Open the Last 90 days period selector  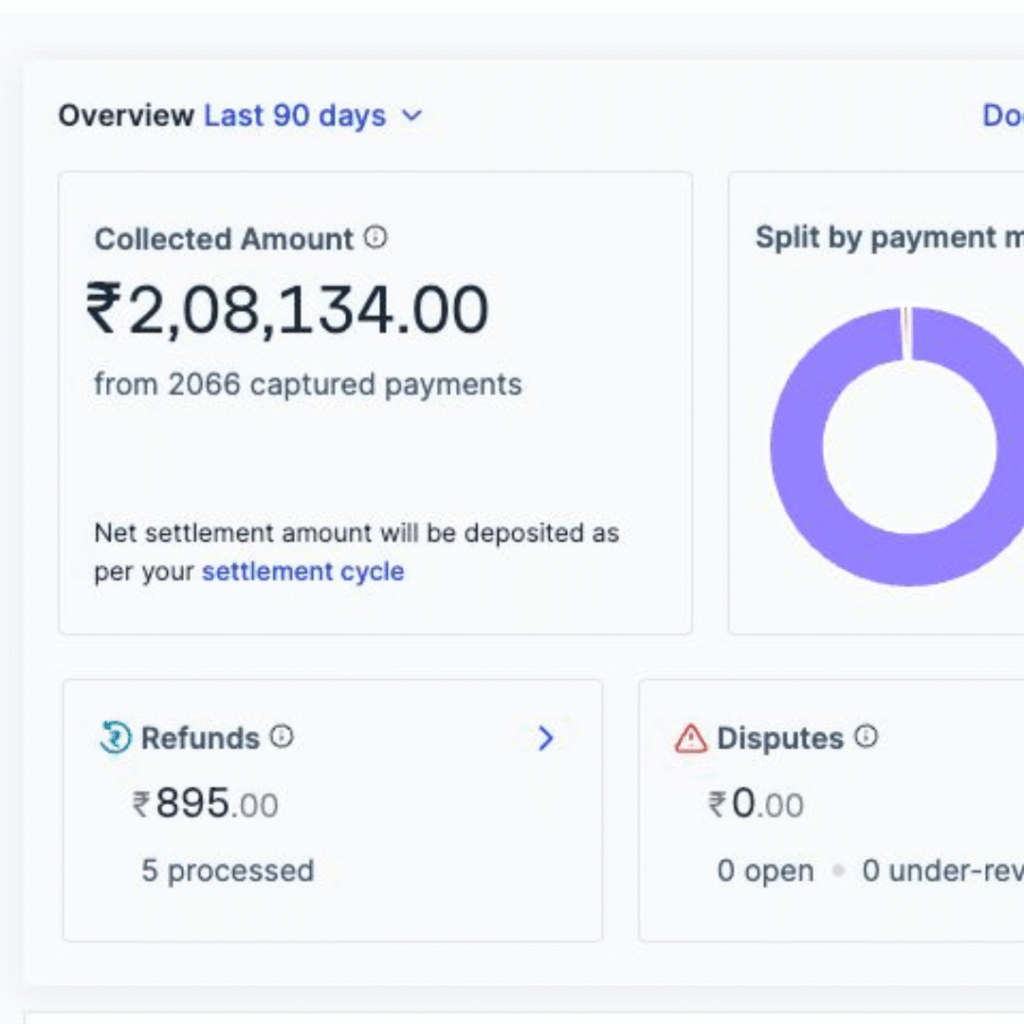(x=294, y=116)
